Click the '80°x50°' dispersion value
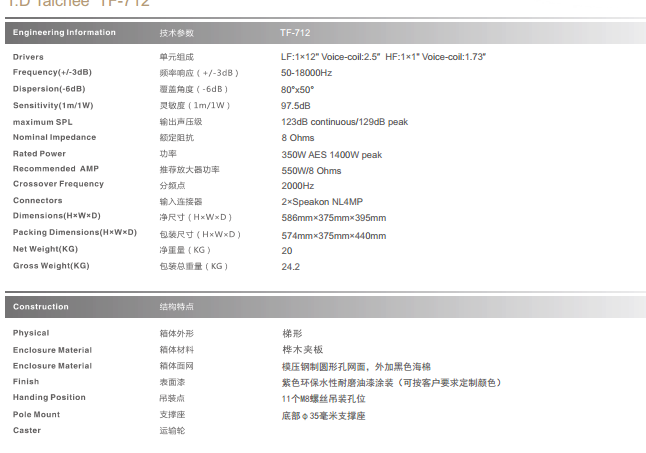This screenshot has width=646, height=453. [x=297, y=89]
